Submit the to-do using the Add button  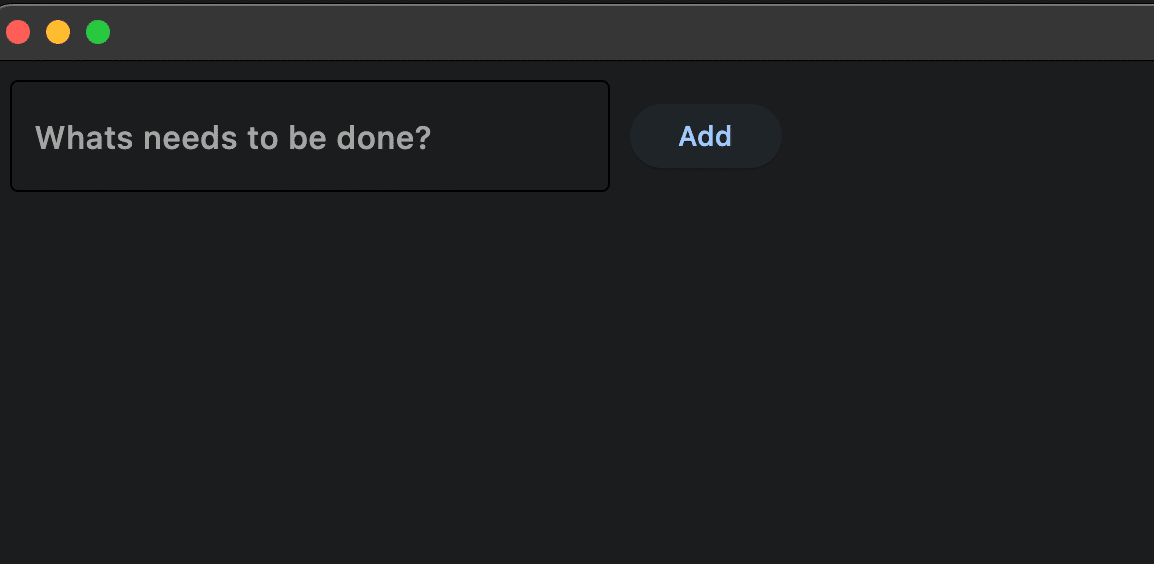pyautogui.click(x=705, y=136)
